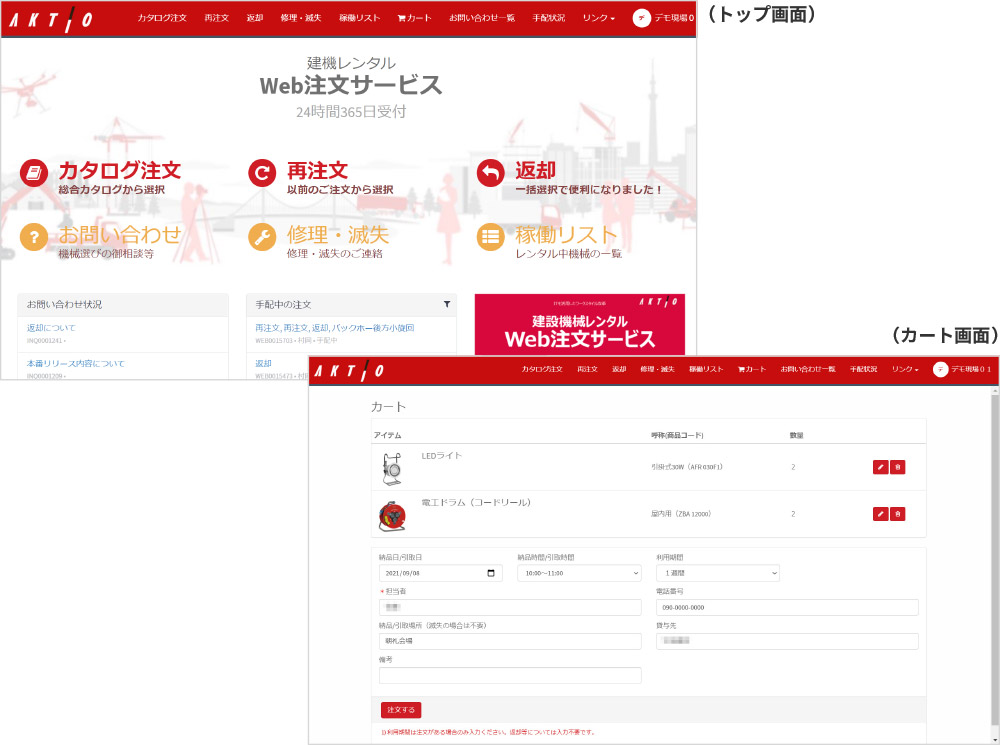Screen dimensions: 1000x745
Task: Open 再注文 in top screen nav bar
Action: [216, 18]
